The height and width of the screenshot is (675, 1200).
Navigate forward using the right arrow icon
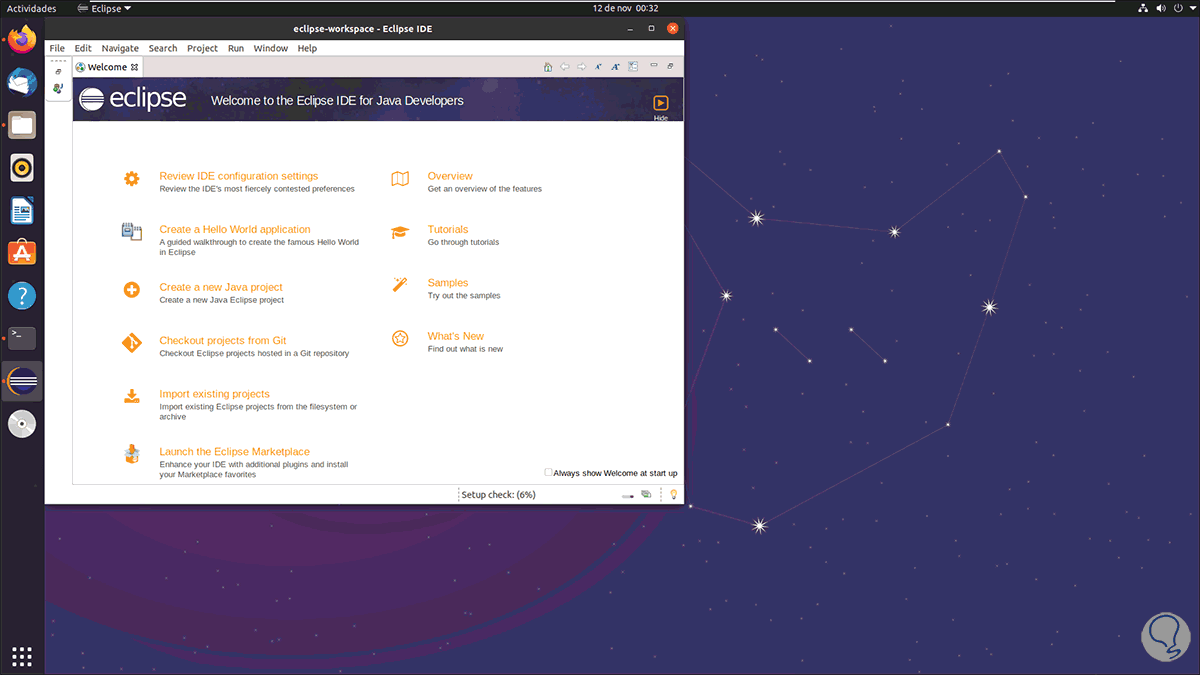582,67
